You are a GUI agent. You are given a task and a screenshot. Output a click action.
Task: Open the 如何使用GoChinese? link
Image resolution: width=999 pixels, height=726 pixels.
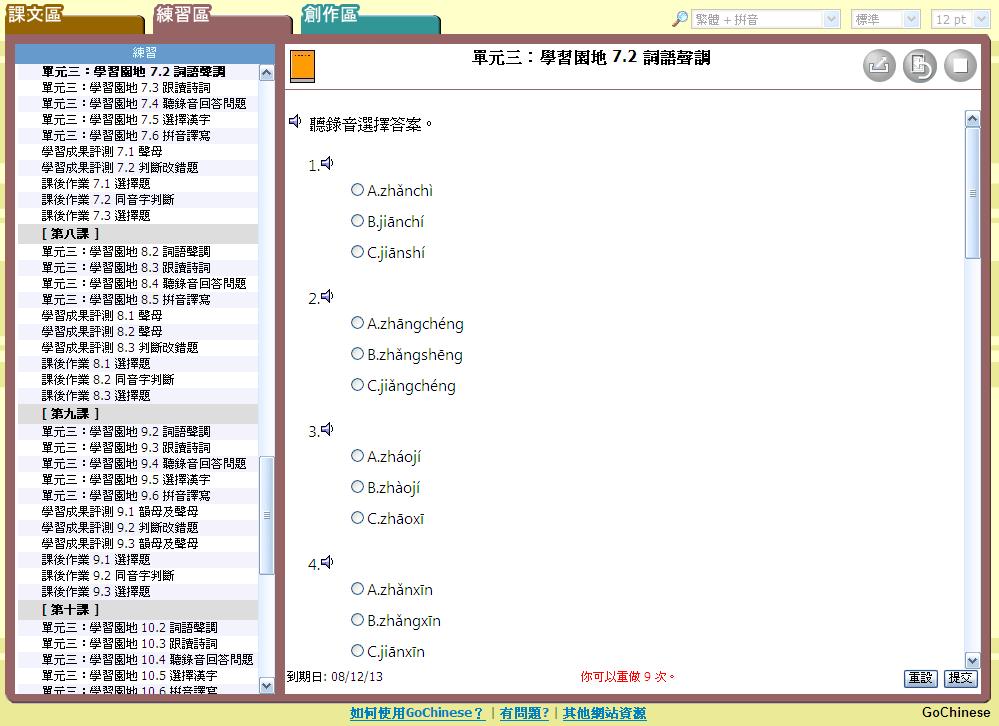(x=416, y=713)
